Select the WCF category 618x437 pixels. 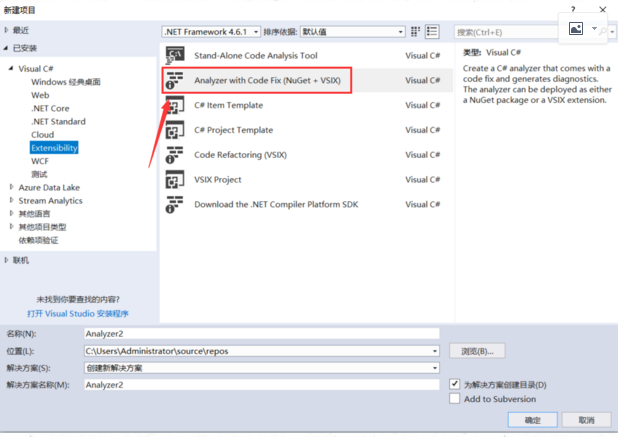40,161
